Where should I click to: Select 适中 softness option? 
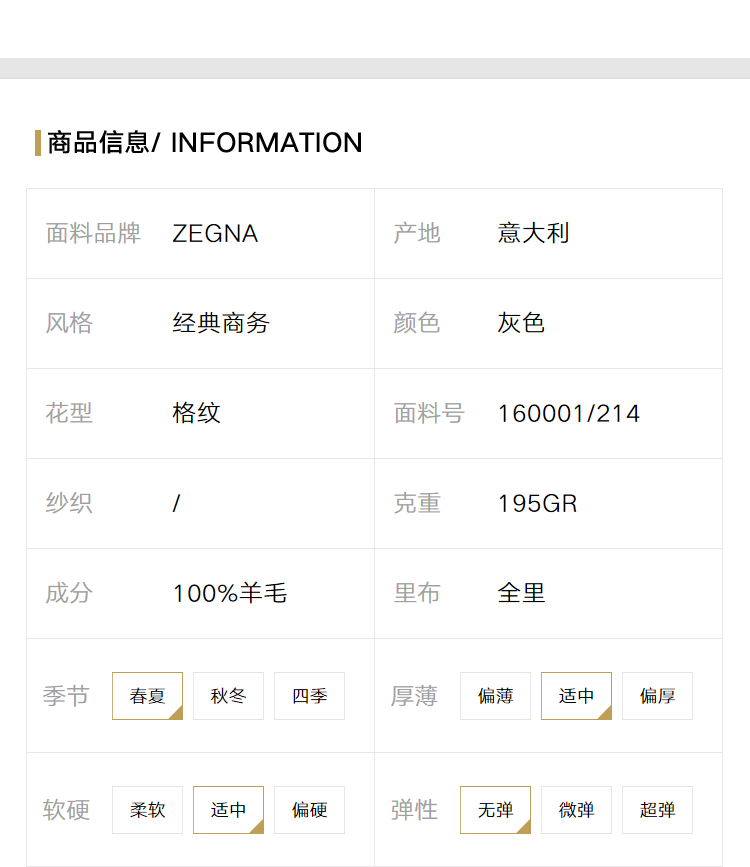(228, 809)
